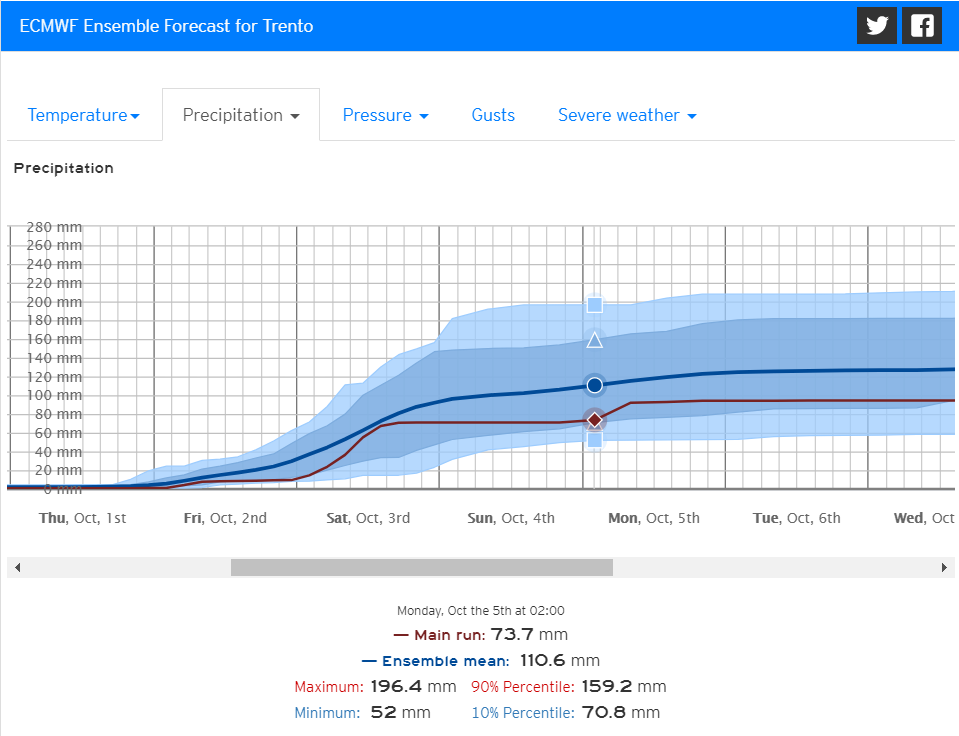Click the 'Sat, Oct, 3rd' axis label
Viewport: 959px width, 736px height.
pyautogui.click(x=368, y=518)
